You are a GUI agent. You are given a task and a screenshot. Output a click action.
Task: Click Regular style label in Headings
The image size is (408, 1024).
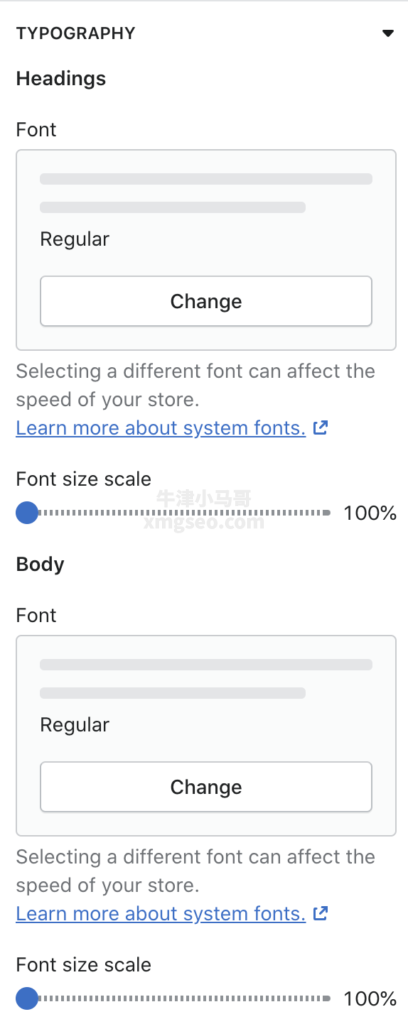[x=74, y=240]
